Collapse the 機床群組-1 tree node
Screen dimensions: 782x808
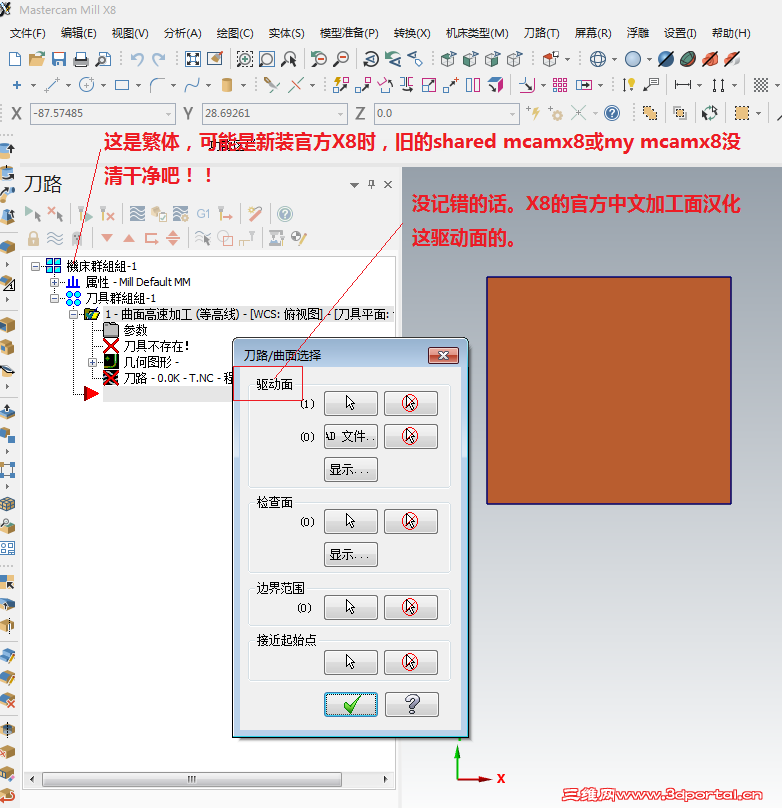point(35,266)
